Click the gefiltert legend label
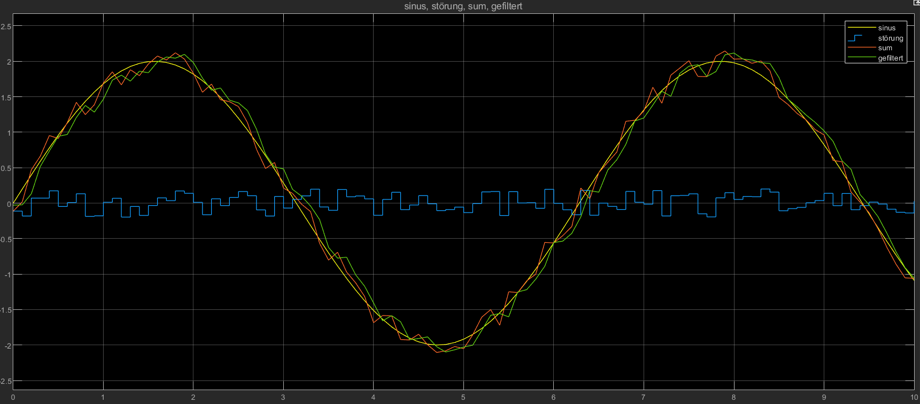The height and width of the screenshot is (404, 921). (x=891, y=59)
